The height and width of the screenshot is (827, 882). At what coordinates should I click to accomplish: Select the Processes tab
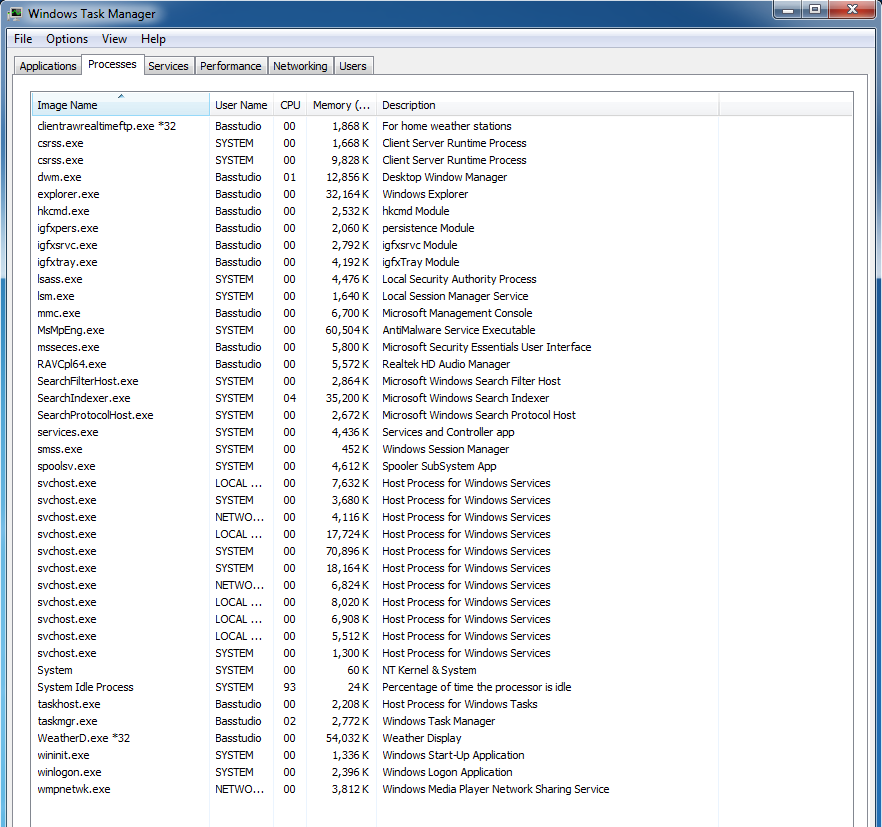112,64
